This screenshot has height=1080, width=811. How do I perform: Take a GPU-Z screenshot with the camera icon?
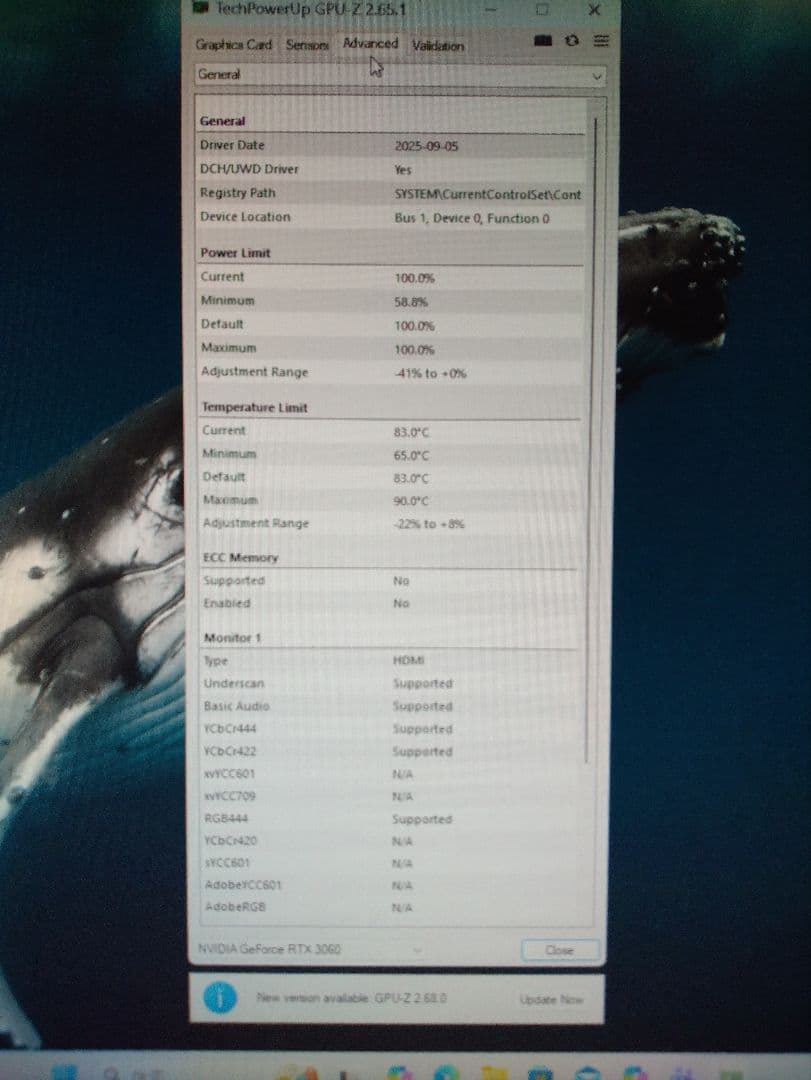(x=542, y=38)
